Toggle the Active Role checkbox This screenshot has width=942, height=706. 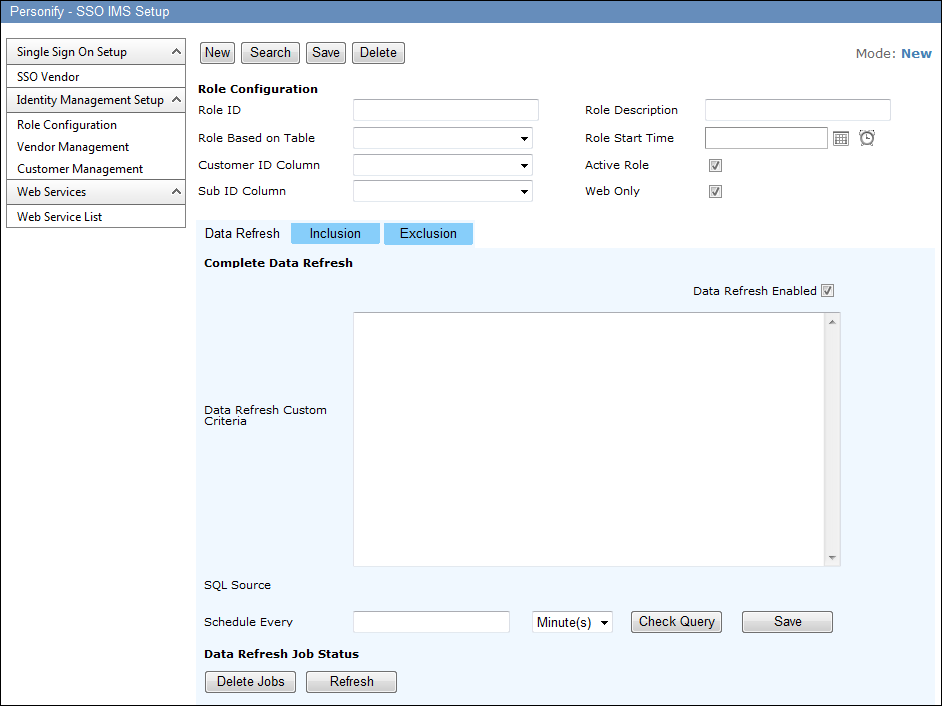point(715,166)
